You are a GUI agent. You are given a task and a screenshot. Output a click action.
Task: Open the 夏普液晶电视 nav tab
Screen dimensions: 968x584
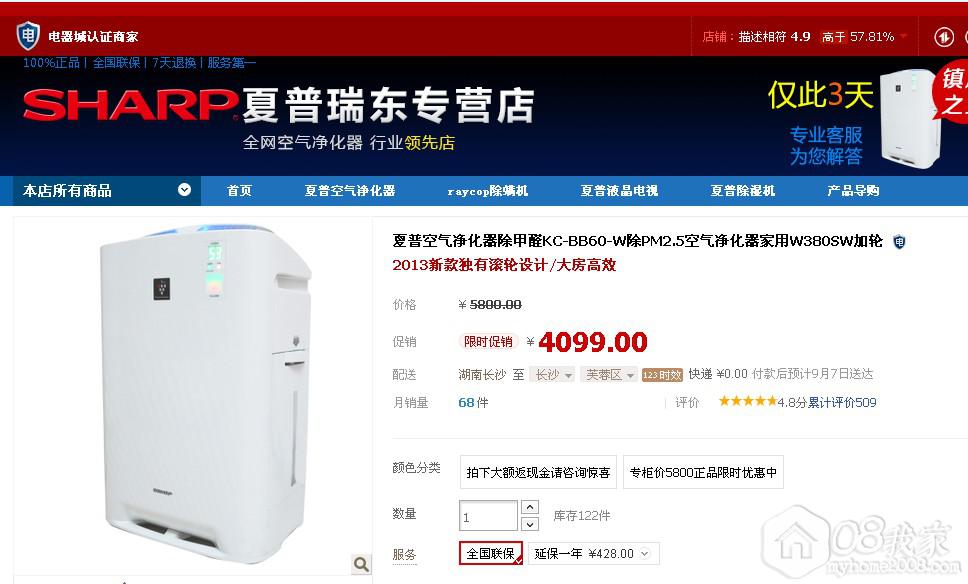(619, 190)
